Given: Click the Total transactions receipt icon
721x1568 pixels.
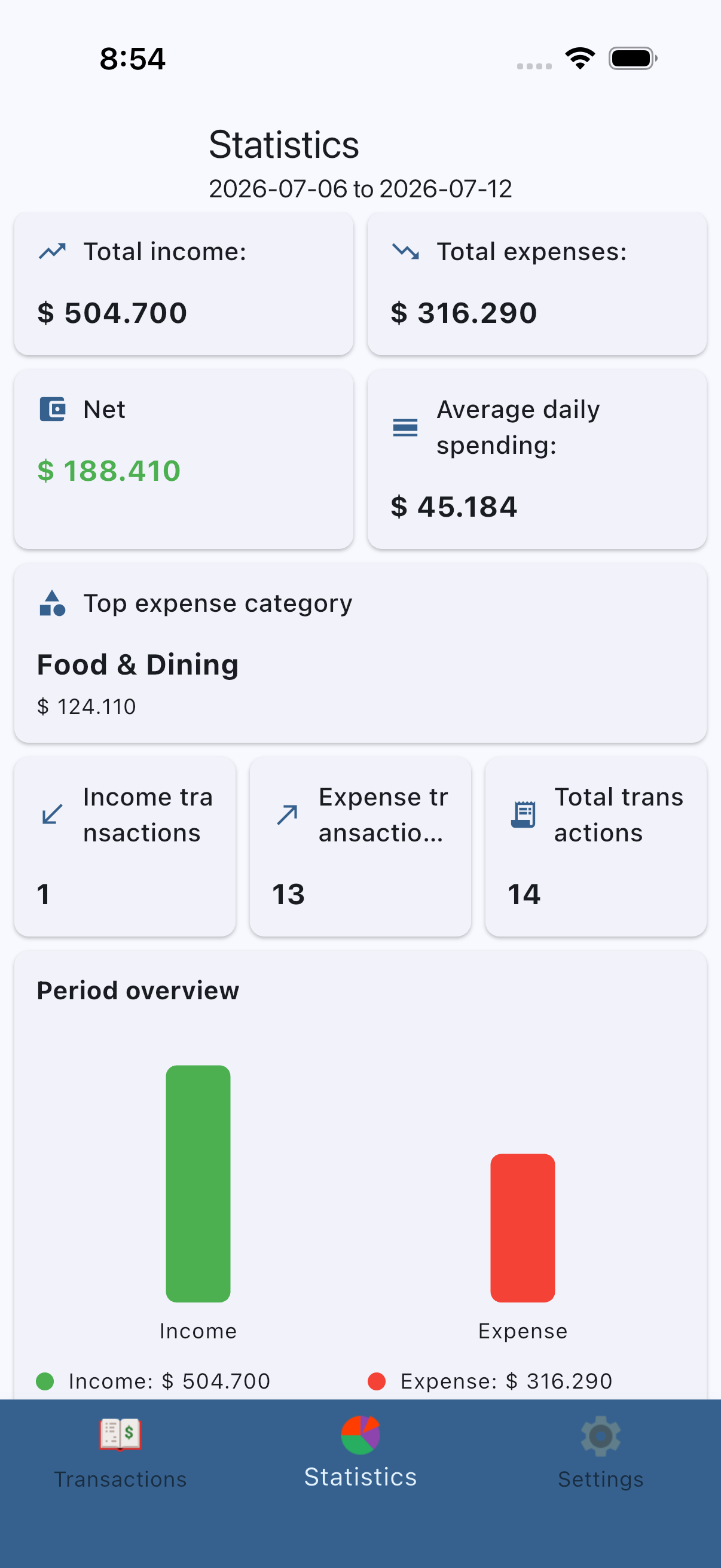Looking at the screenshot, I should 523,814.
